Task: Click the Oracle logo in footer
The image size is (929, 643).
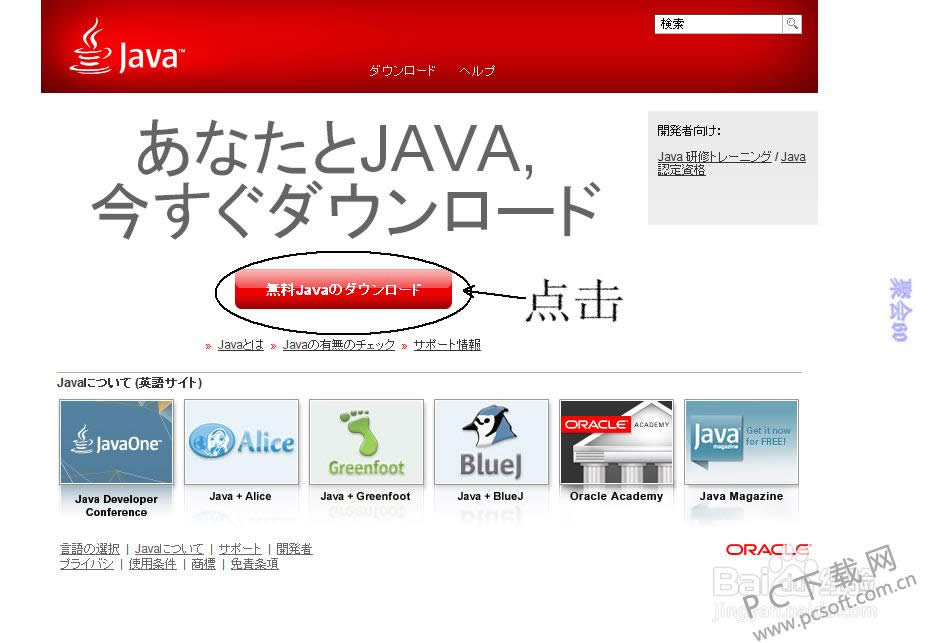Action: (x=767, y=550)
